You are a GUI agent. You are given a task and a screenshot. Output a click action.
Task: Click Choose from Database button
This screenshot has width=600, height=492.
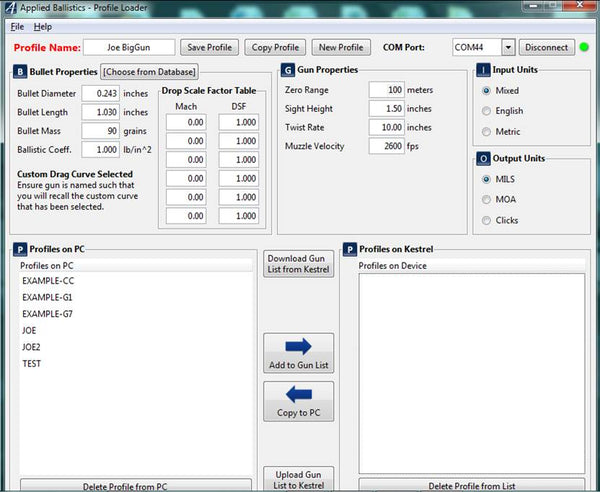(149, 72)
